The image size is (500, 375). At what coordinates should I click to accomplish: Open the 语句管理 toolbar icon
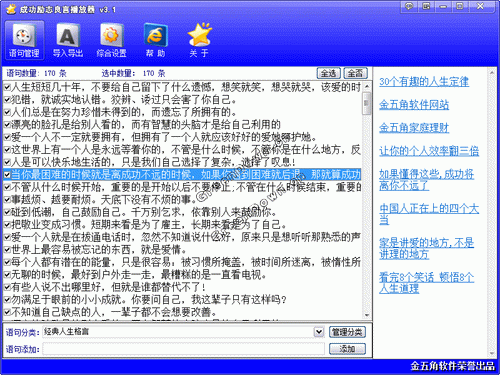click(x=24, y=40)
